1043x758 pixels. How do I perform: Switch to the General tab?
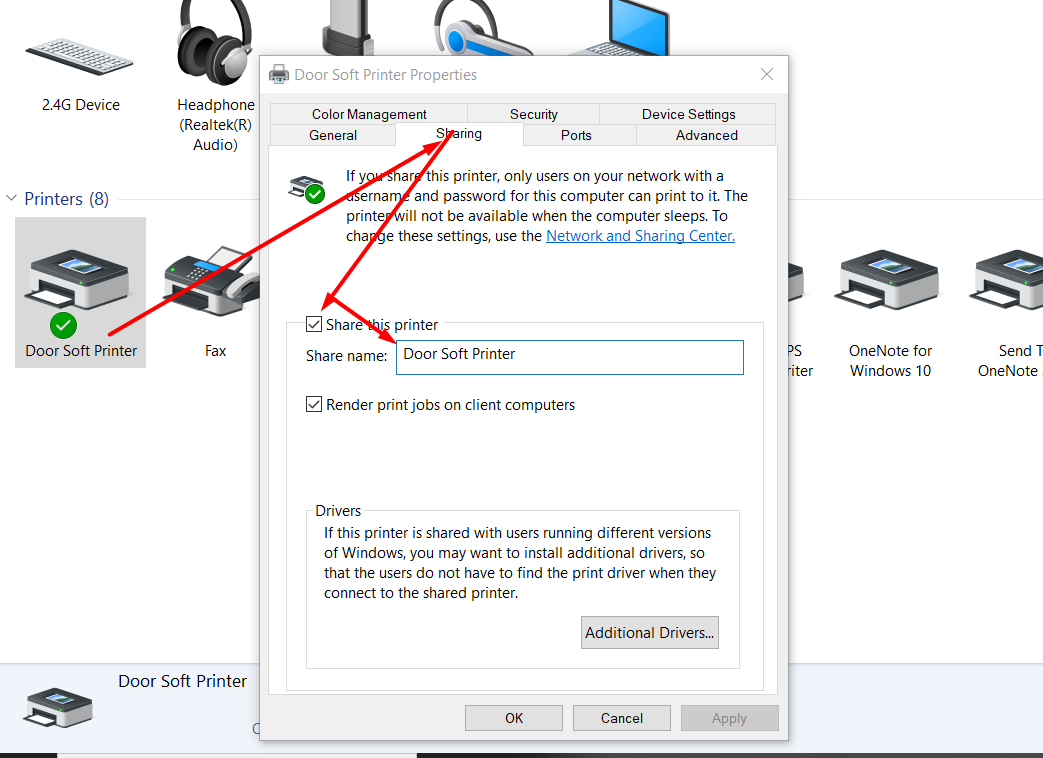tap(333, 135)
